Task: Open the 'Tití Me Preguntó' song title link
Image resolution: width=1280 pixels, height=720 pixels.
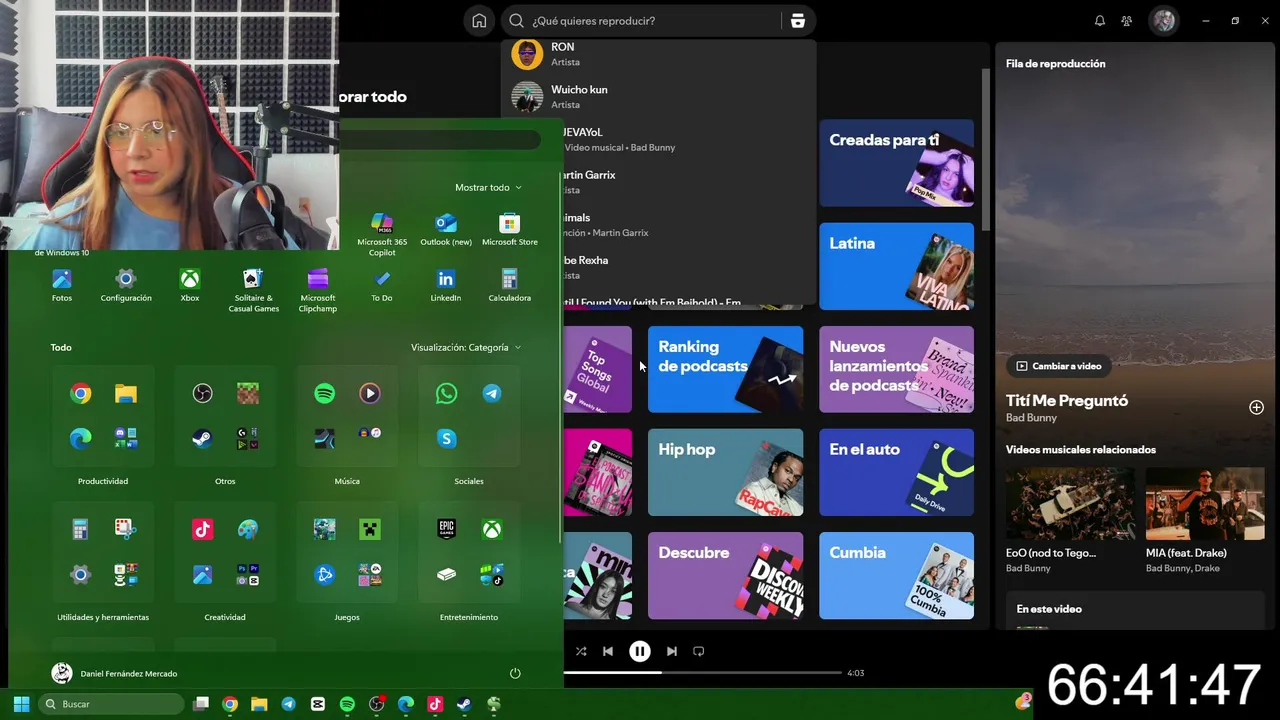Action: [x=1066, y=400]
